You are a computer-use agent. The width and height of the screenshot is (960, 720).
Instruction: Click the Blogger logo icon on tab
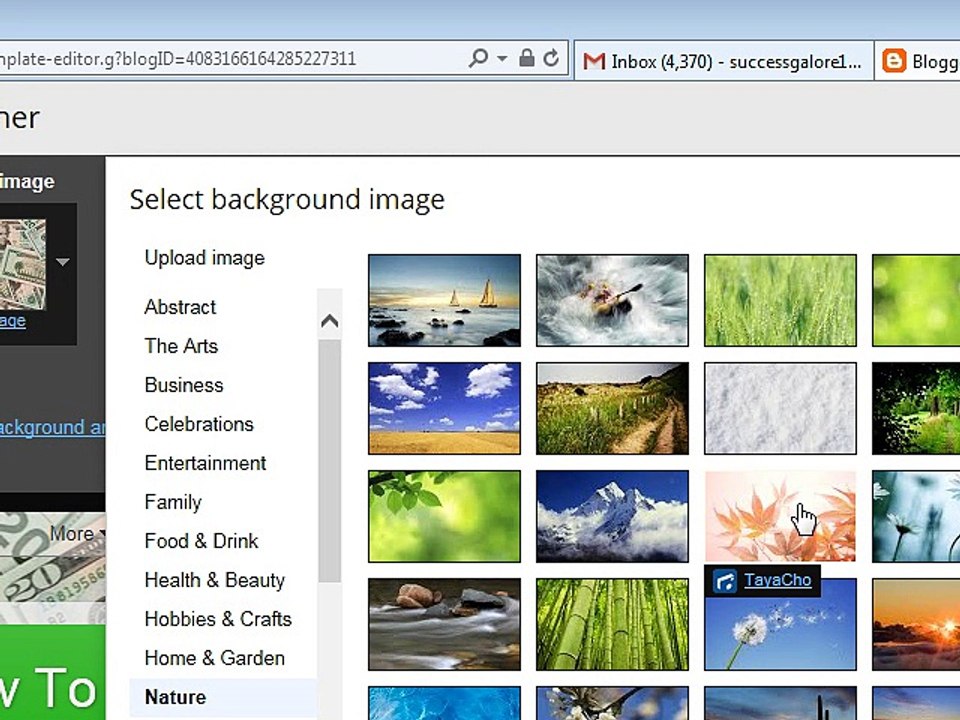click(x=894, y=61)
